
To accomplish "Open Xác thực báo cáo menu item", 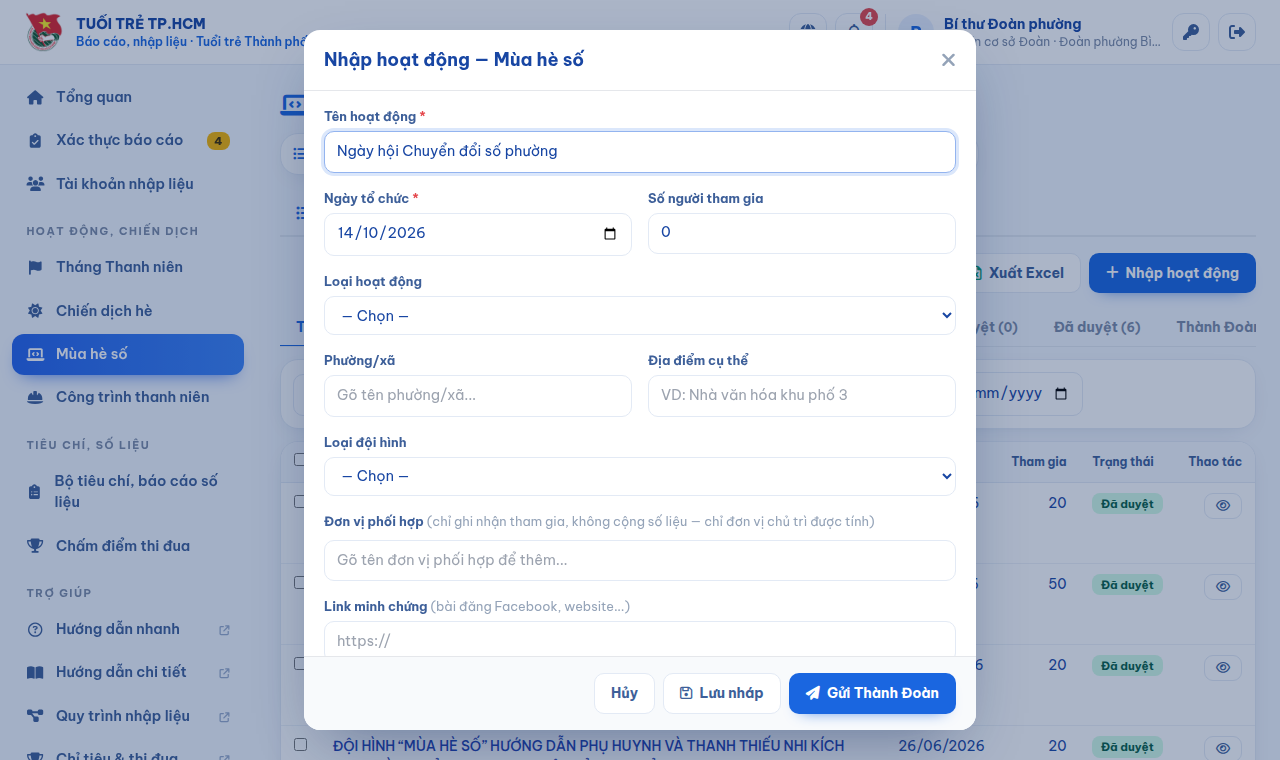I will pyautogui.click(x=128, y=140).
